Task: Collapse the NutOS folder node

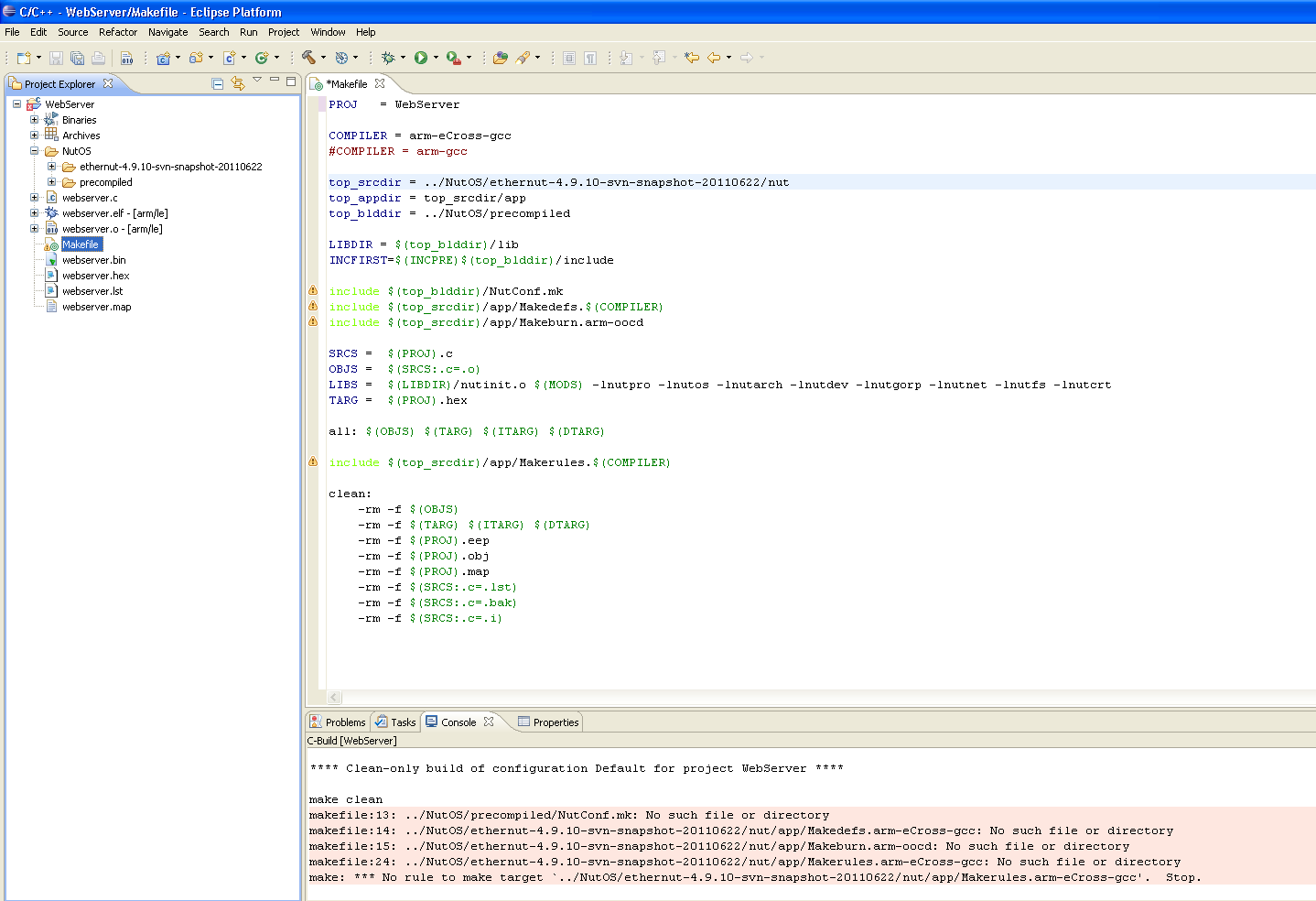Action: point(35,151)
